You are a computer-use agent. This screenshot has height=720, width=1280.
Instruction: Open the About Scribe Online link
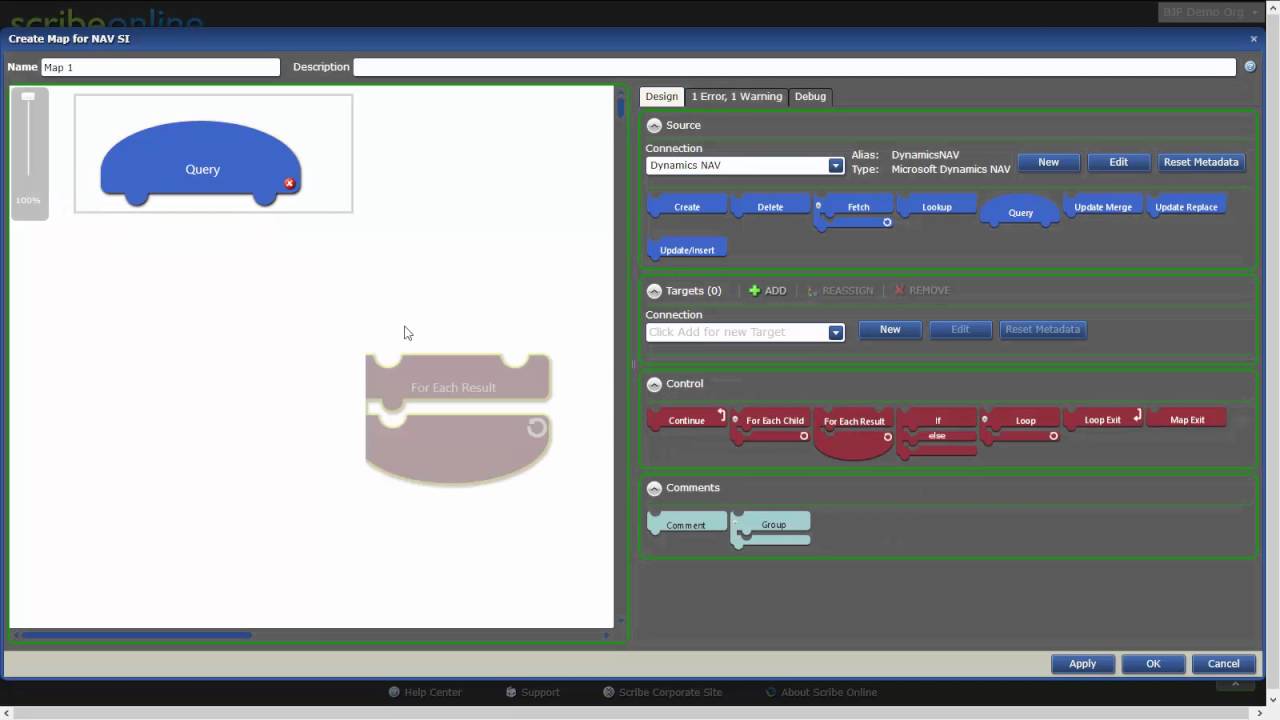(821, 692)
